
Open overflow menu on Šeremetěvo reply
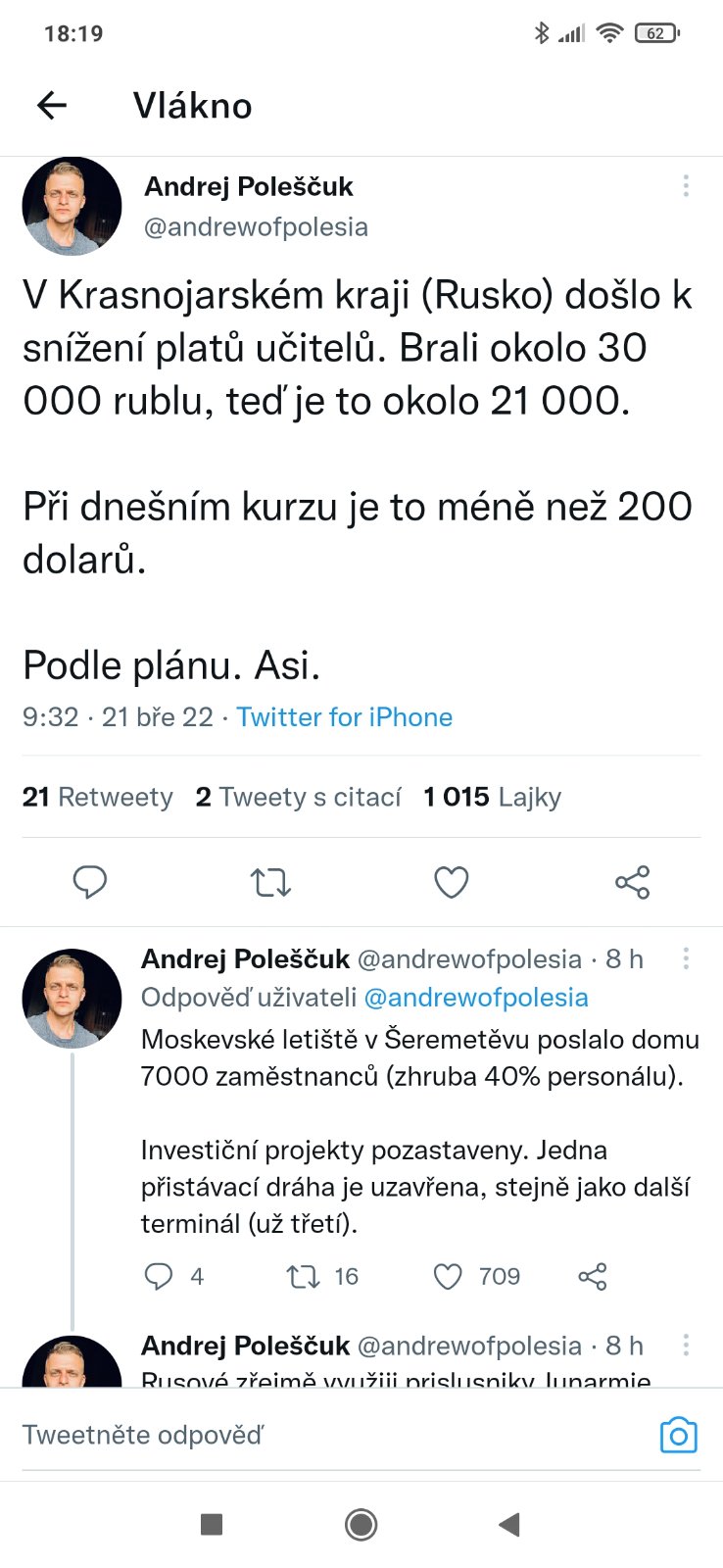686,958
